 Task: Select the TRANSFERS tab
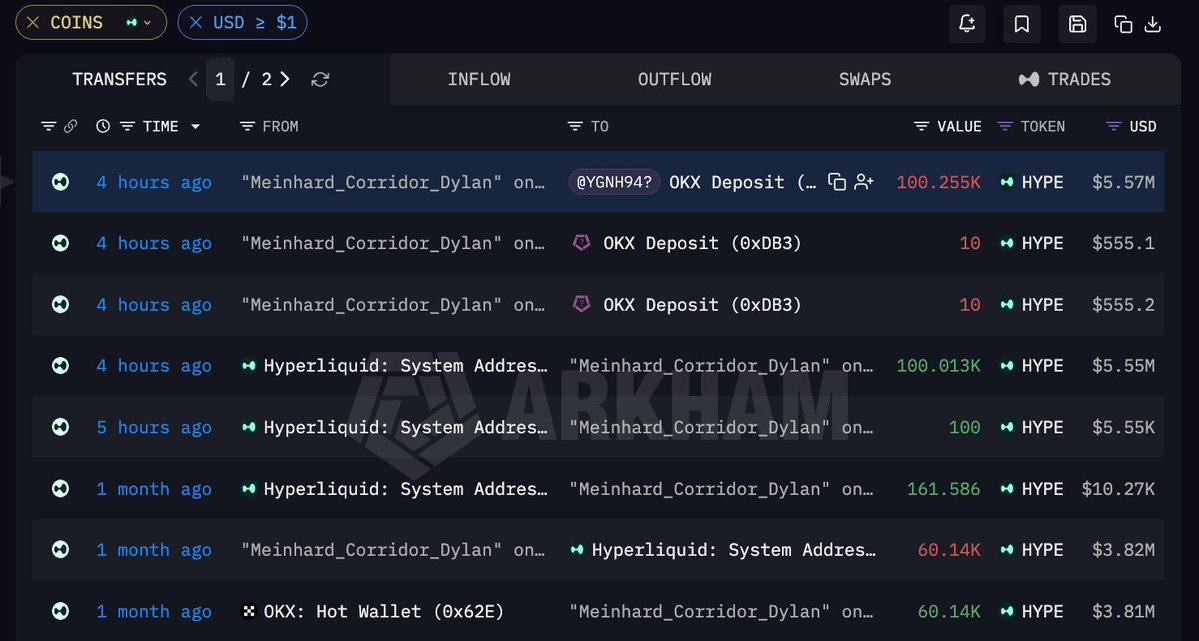[x=119, y=80]
